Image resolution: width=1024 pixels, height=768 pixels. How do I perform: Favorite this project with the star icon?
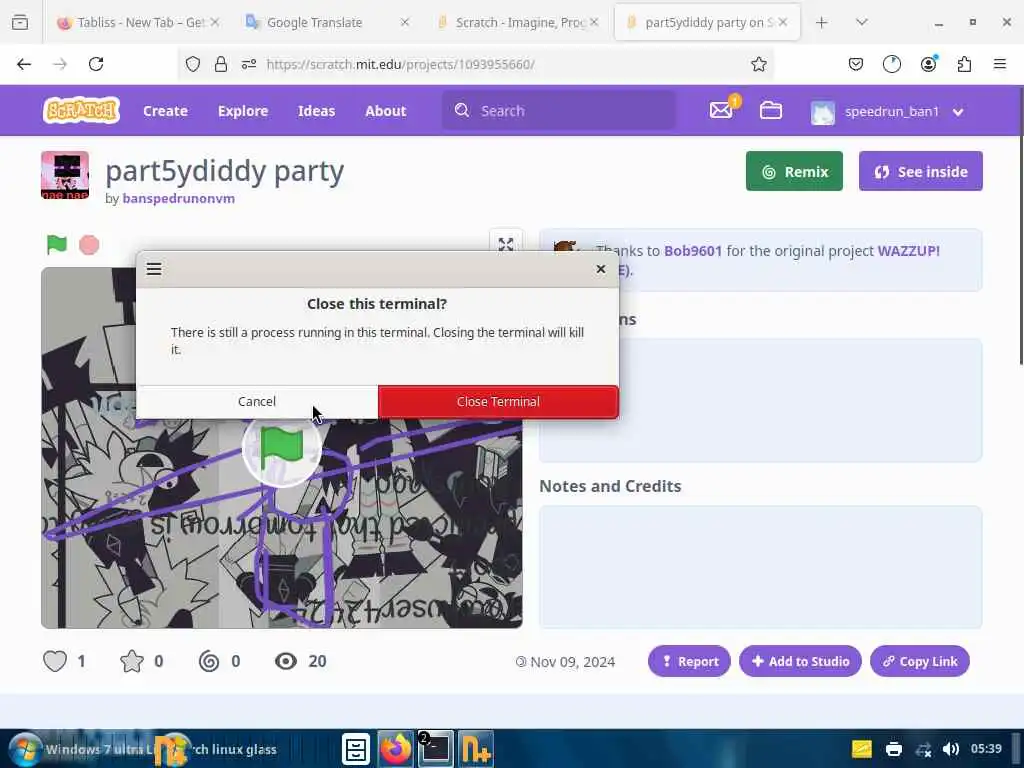click(x=132, y=661)
